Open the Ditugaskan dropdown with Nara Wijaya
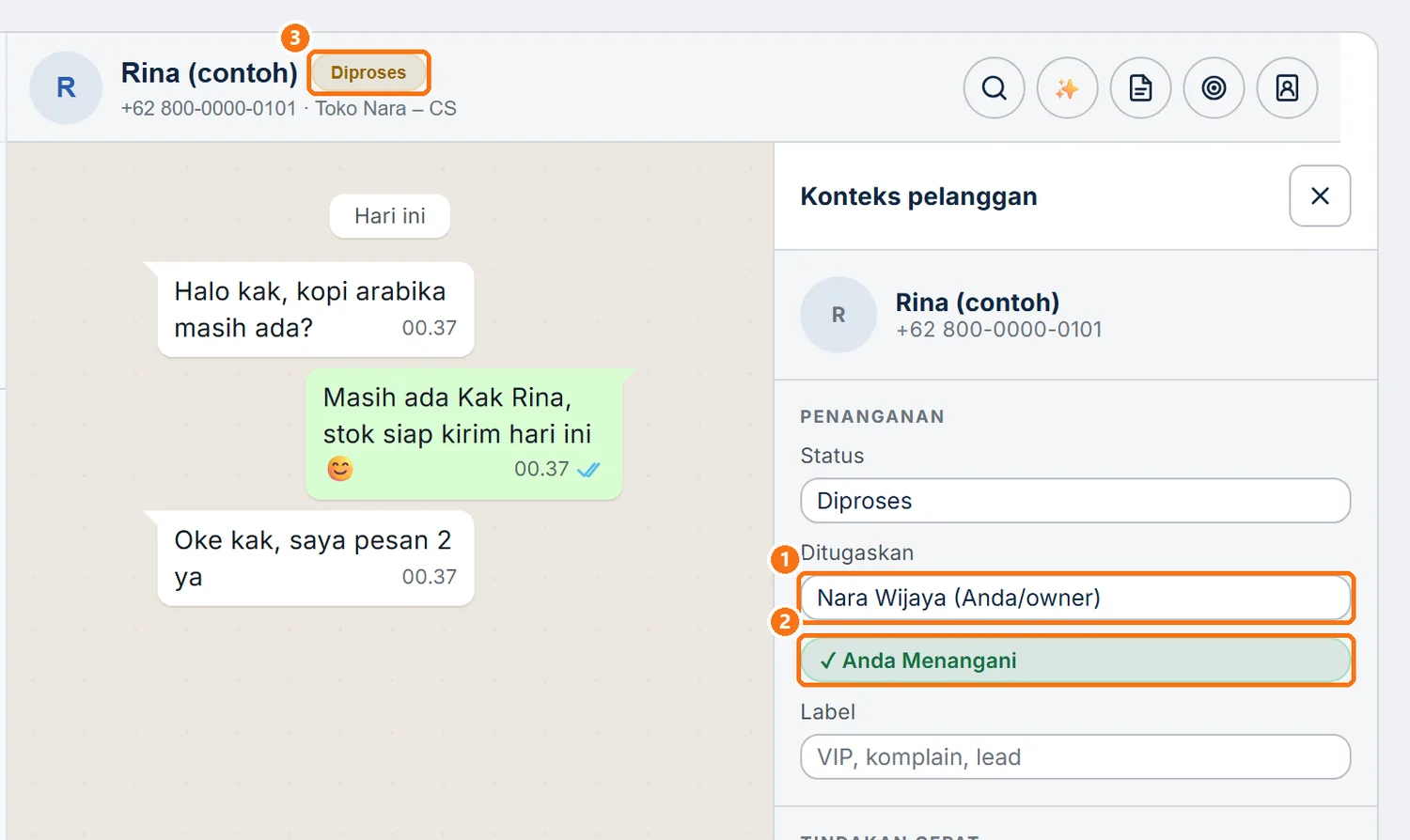The width and height of the screenshot is (1410, 840). [x=1075, y=598]
